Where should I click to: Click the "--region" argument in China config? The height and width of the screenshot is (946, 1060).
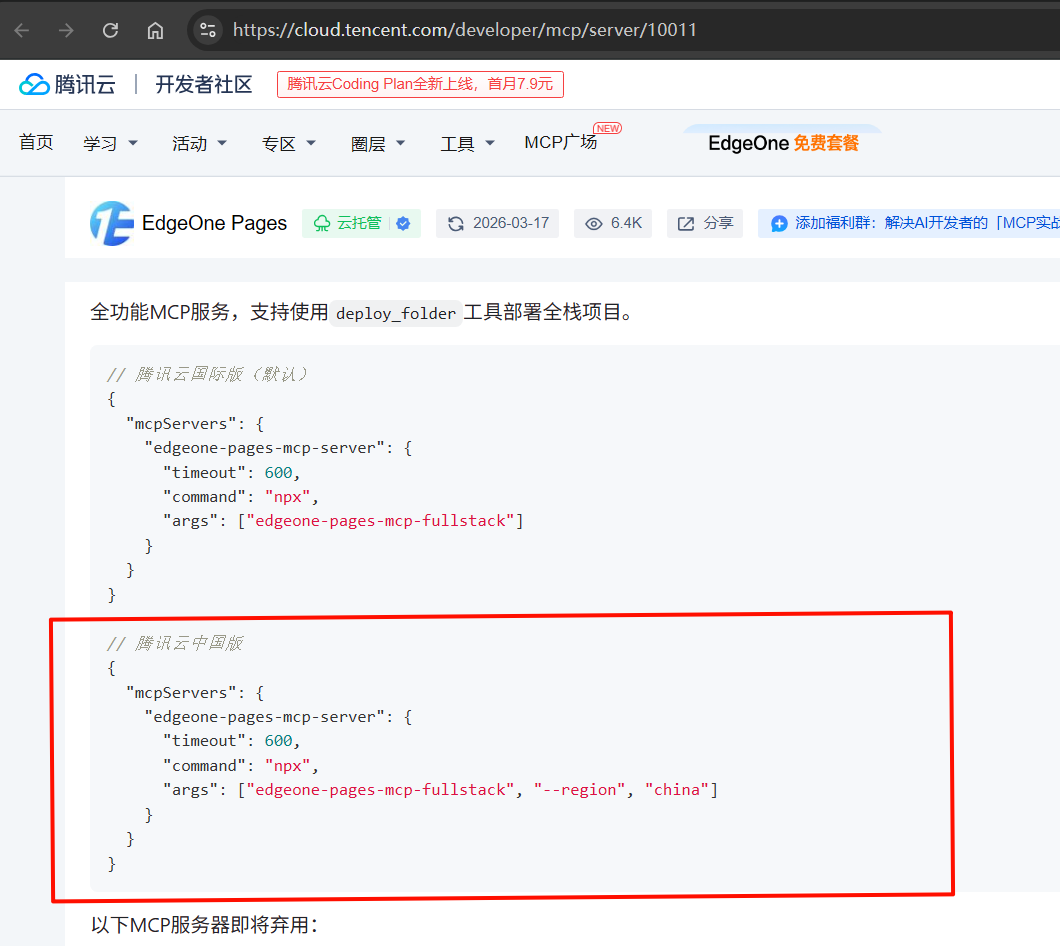579,790
